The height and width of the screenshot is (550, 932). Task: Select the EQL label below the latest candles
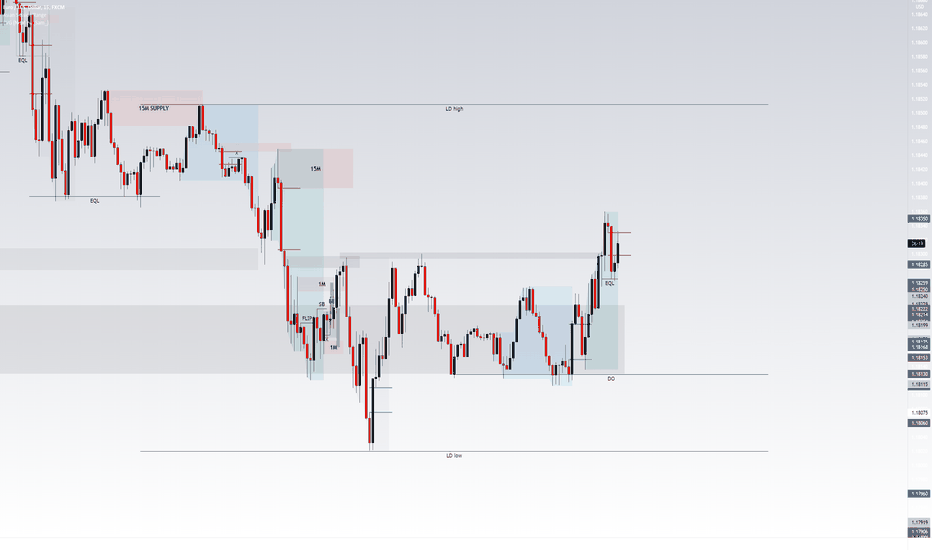click(x=610, y=284)
